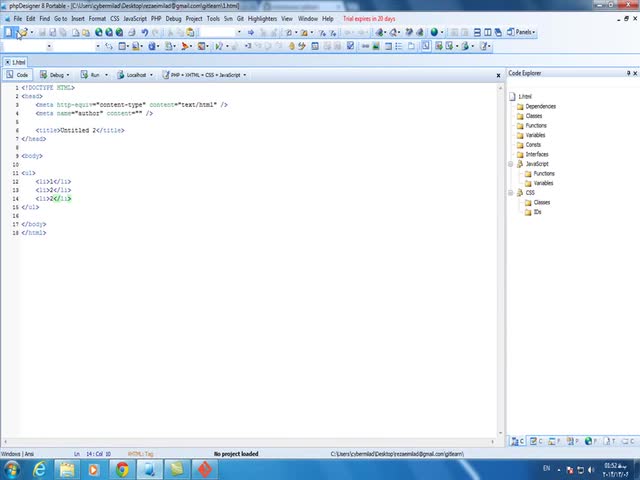Click the Trial expires in 20 days notice
This screenshot has width=640, height=480.
(369, 19)
